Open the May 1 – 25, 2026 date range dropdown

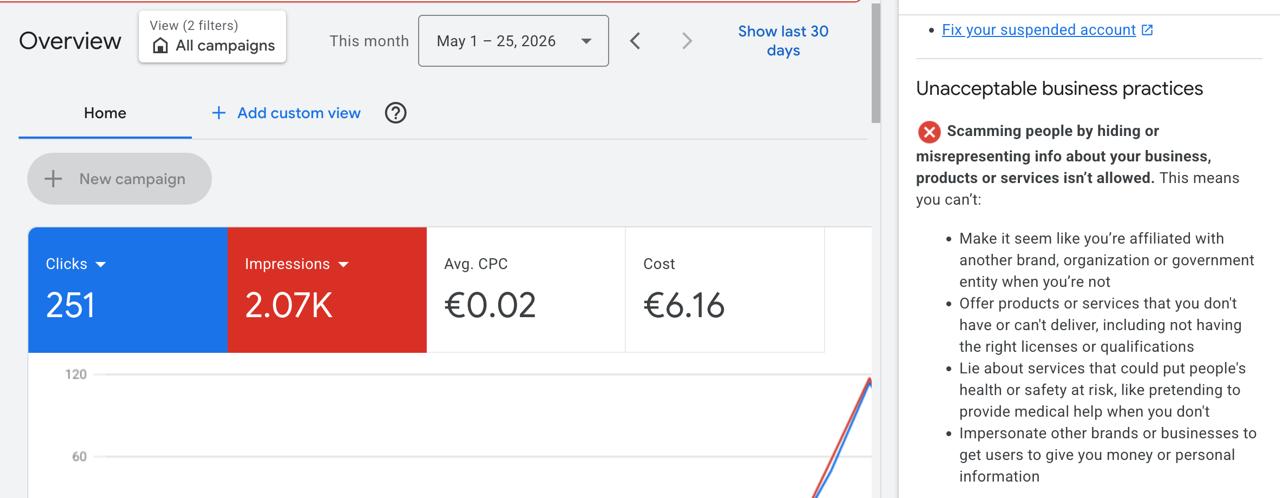(513, 41)
